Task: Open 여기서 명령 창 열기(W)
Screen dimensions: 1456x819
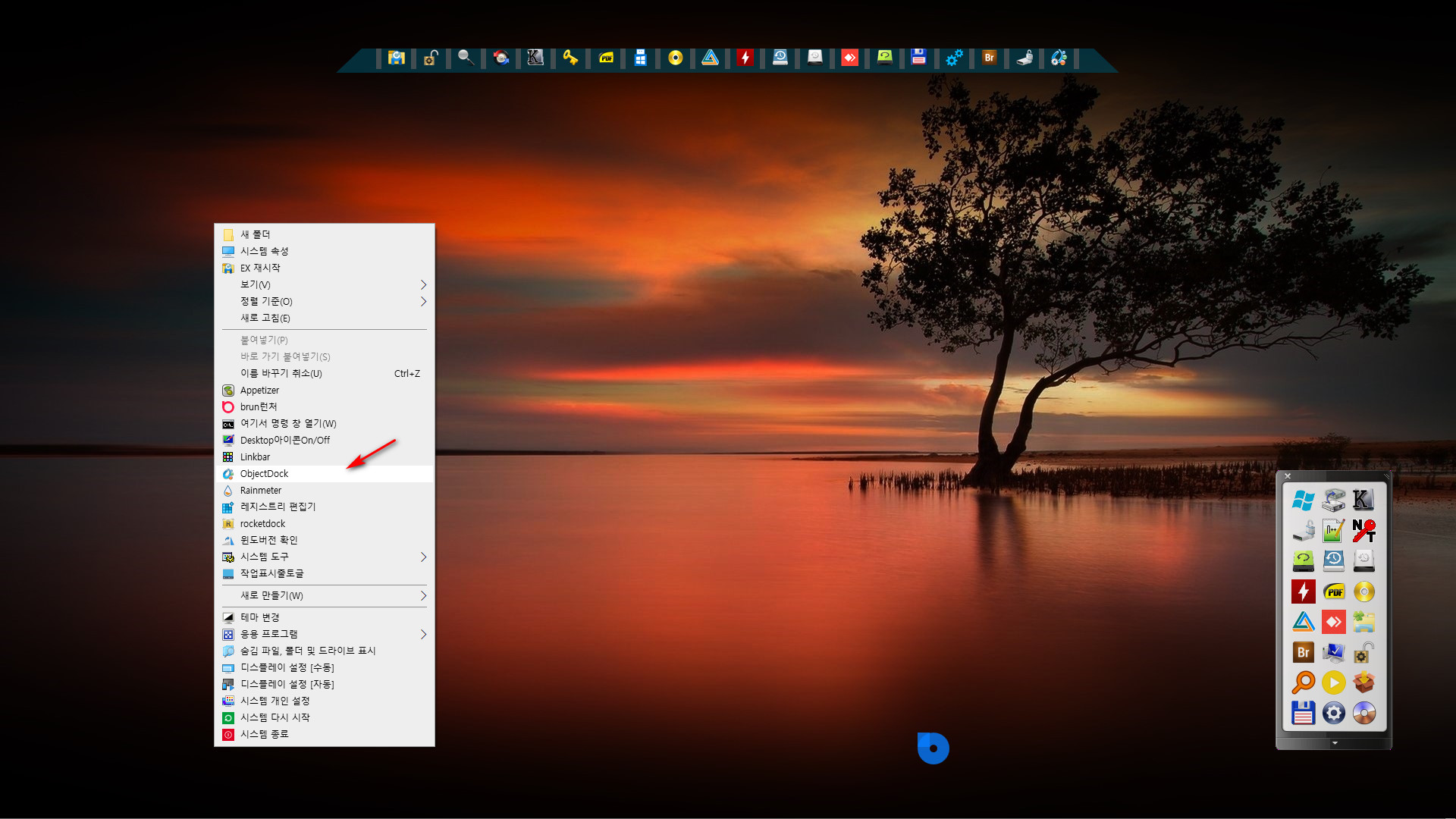Action: (x=325, y=423)
